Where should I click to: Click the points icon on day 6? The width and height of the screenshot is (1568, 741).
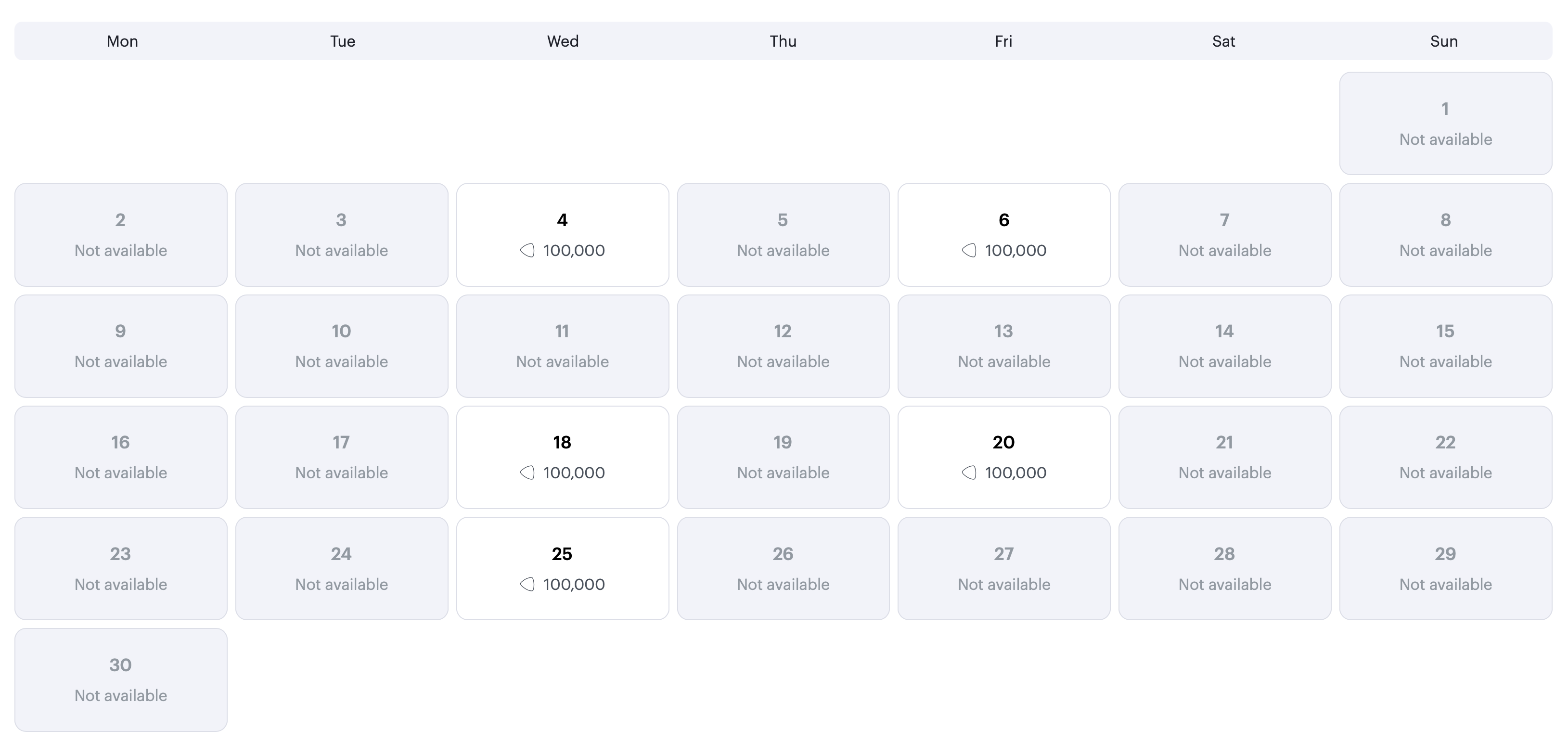969,250
